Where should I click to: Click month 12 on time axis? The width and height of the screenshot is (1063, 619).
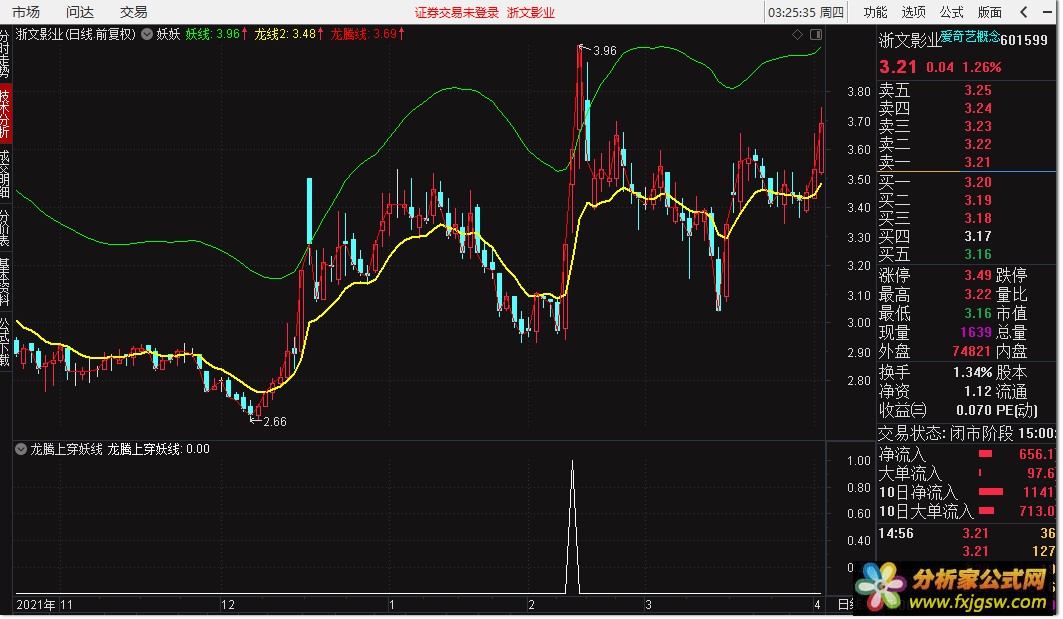coord(227,605)
